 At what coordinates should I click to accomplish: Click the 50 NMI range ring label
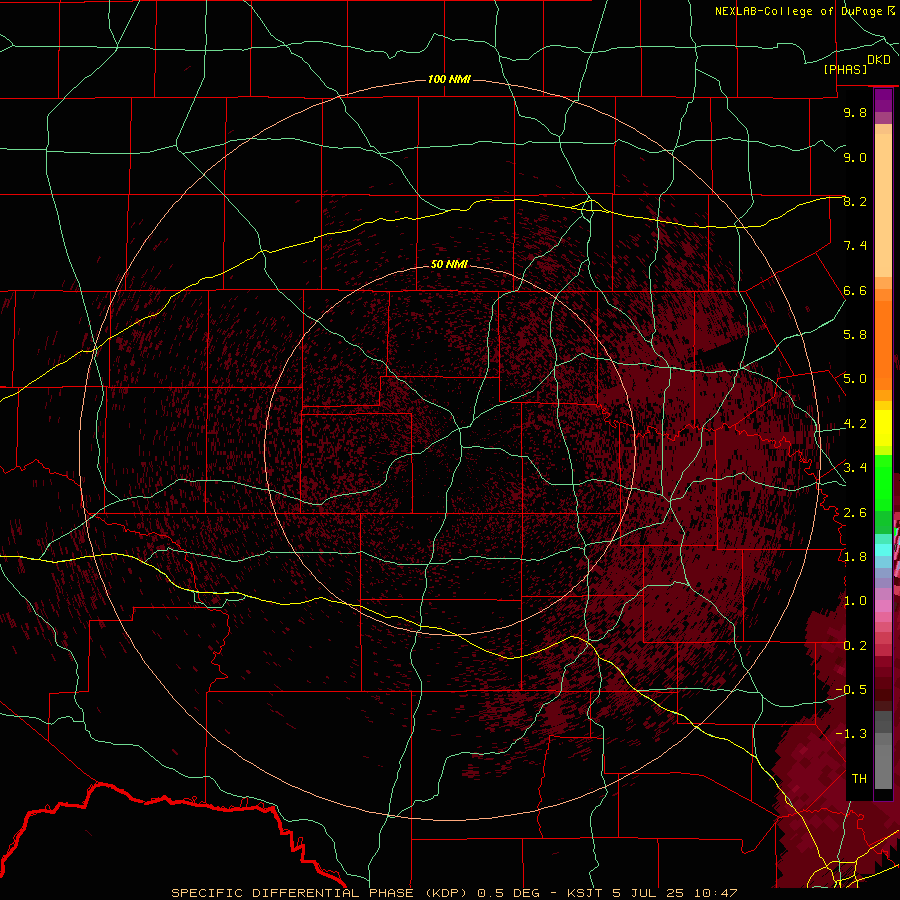[449, 264]
